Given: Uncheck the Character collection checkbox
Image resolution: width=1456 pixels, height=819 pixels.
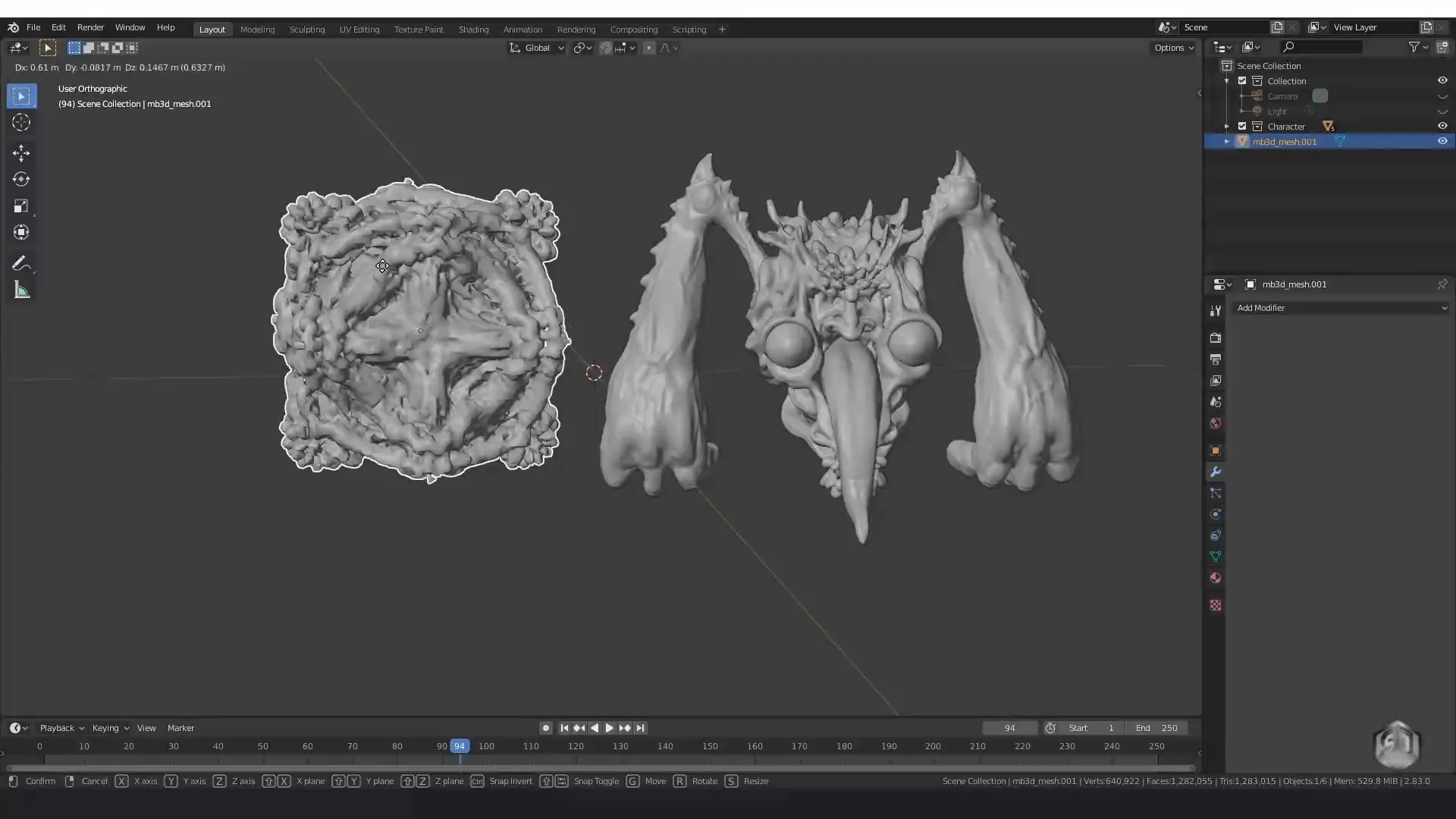Looking at the screenshot, I should coord(1242,126).
